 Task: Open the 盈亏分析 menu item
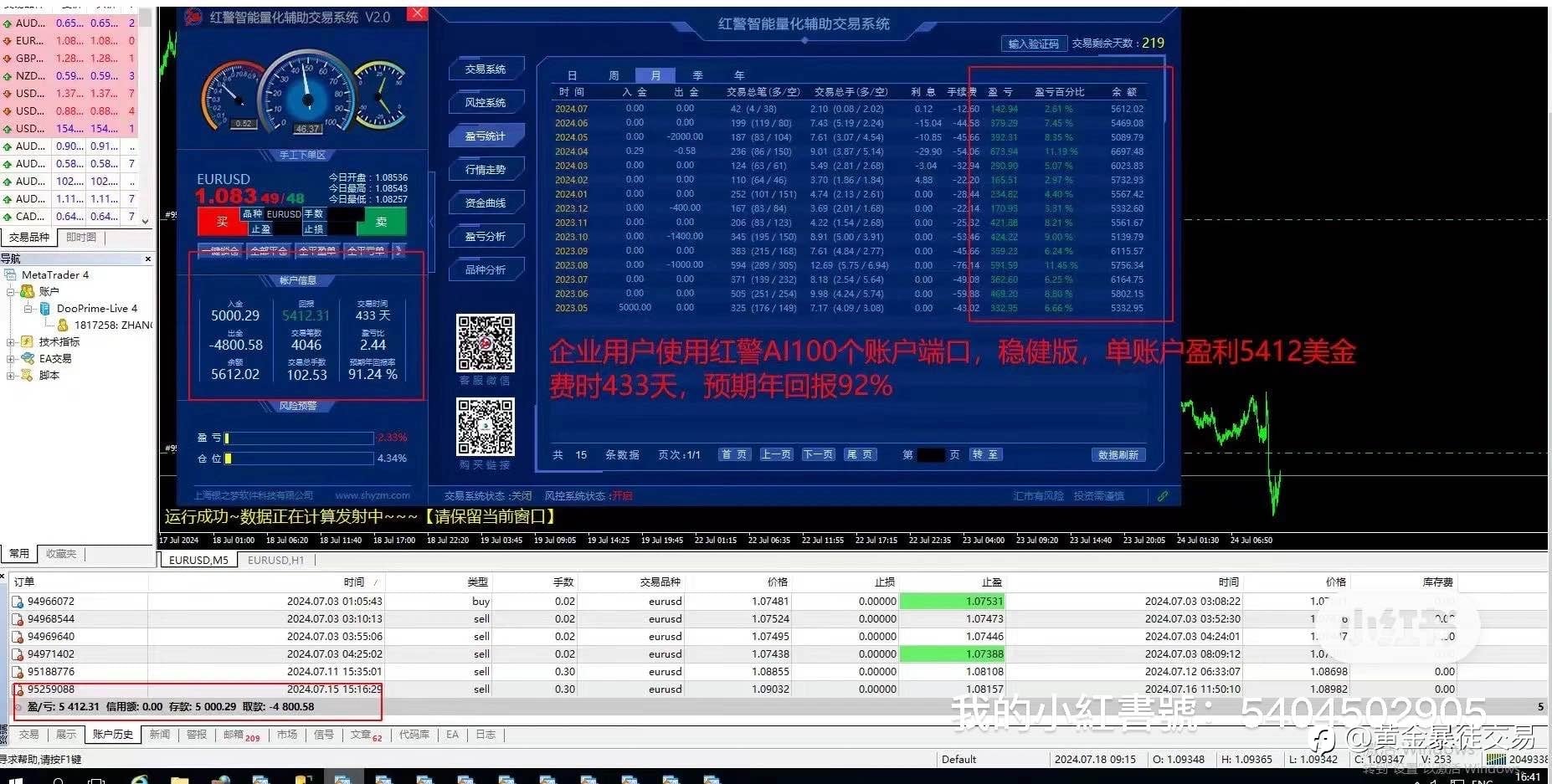(x=486, y=237)
